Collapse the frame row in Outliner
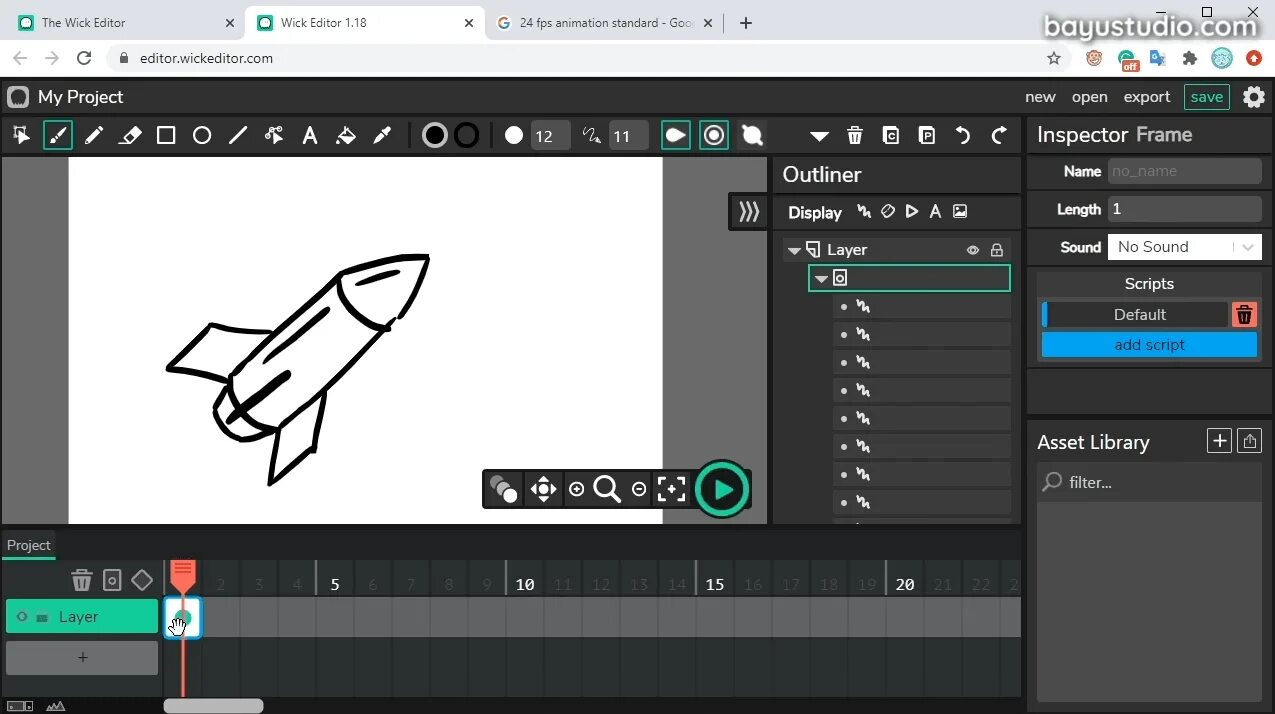This screenshot has height=714, width=1275. pos(821,278)
